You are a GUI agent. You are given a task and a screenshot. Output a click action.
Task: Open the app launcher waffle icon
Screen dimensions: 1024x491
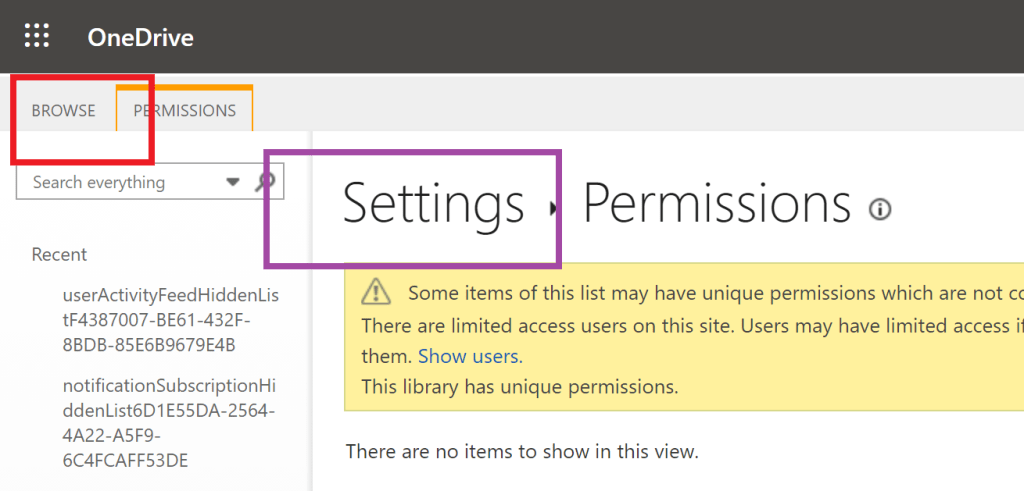(37, 37)
